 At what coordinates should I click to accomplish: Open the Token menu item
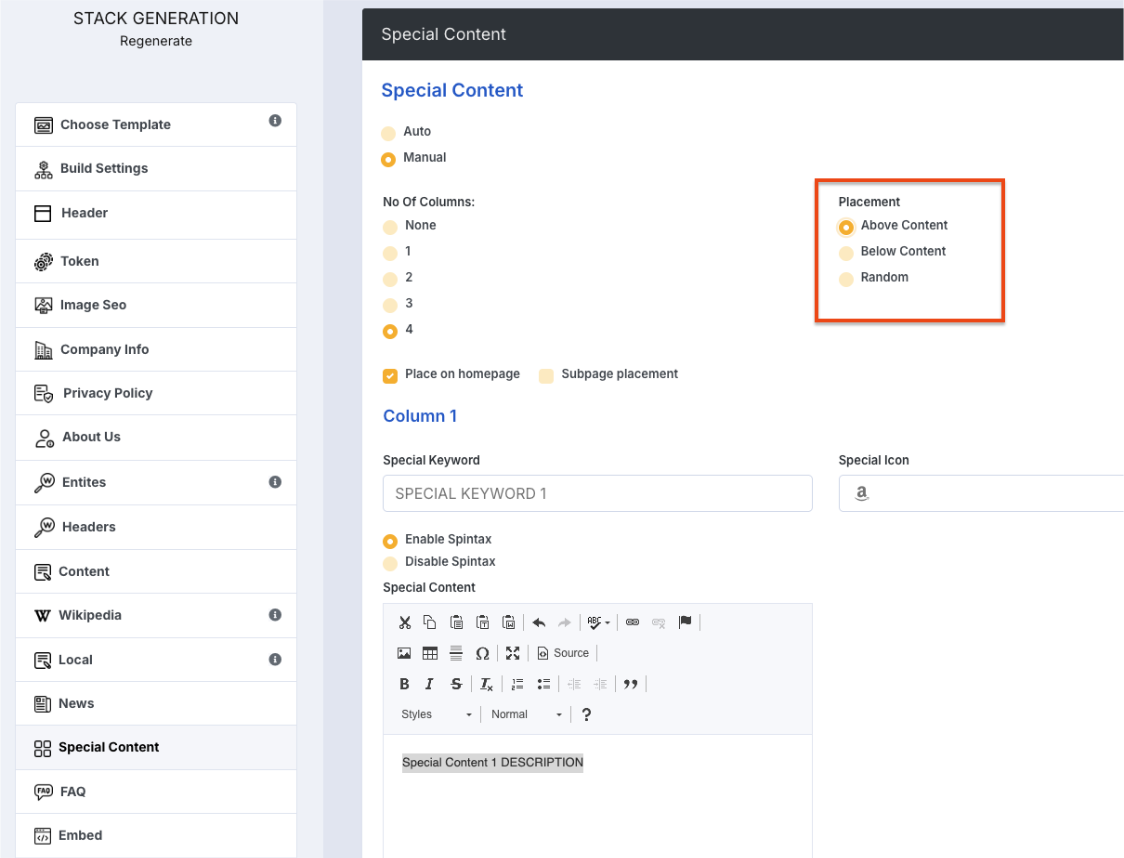click(x=156, y=262)
